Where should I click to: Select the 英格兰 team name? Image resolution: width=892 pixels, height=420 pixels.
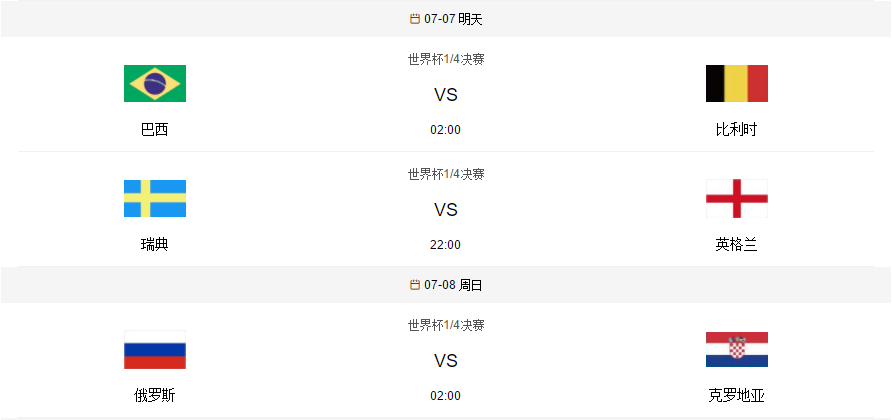click(x=736, y=245)
